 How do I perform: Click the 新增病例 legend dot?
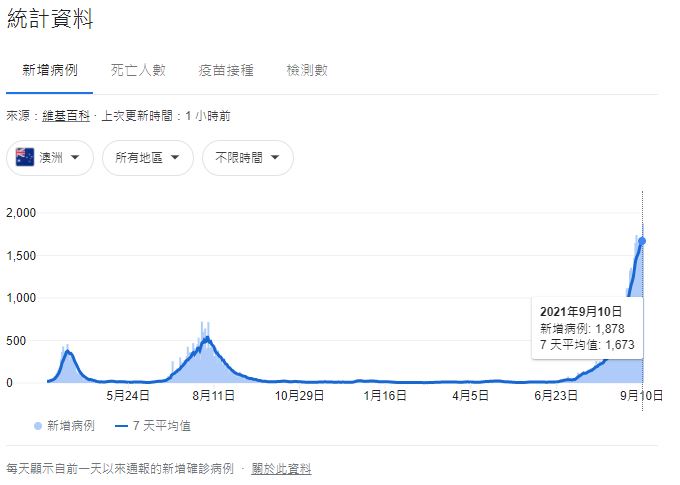38,426
